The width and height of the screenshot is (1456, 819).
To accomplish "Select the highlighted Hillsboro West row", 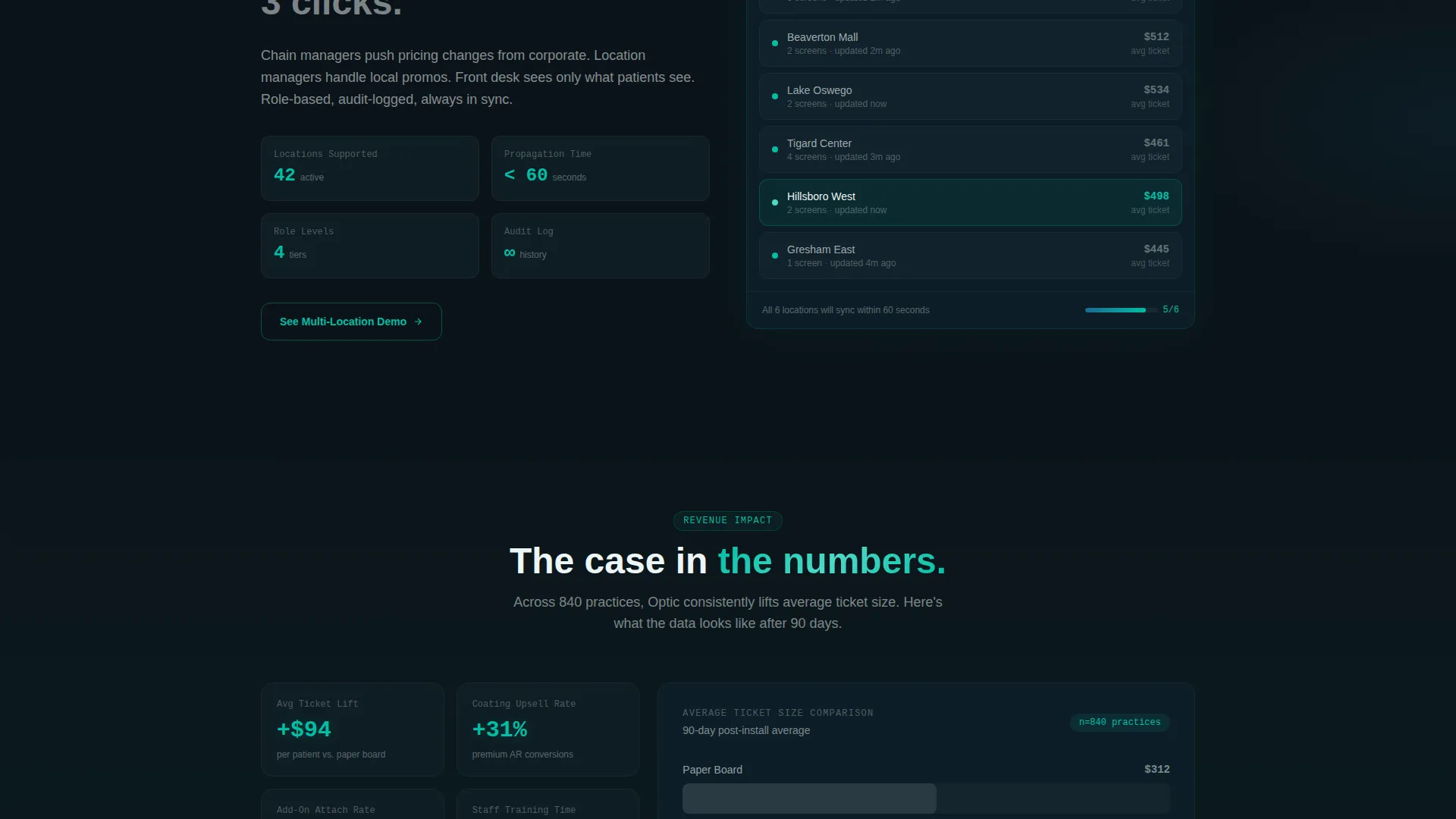I will click(970, 202).
